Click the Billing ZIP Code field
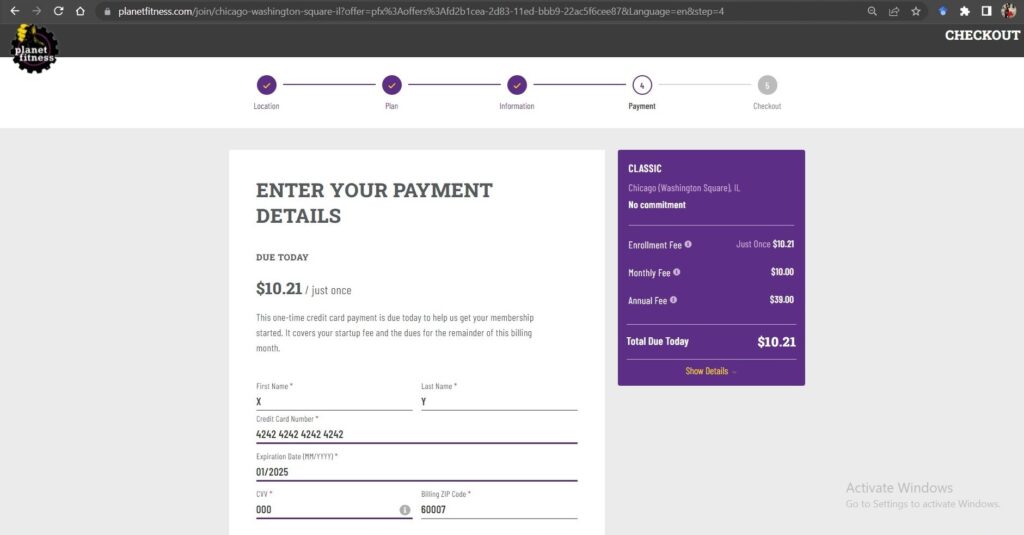 (x=499, y=510)
